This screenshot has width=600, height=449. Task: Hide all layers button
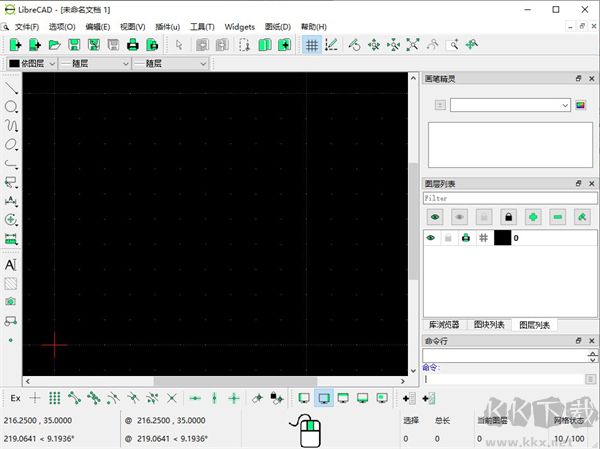click(x=460, y=217)
